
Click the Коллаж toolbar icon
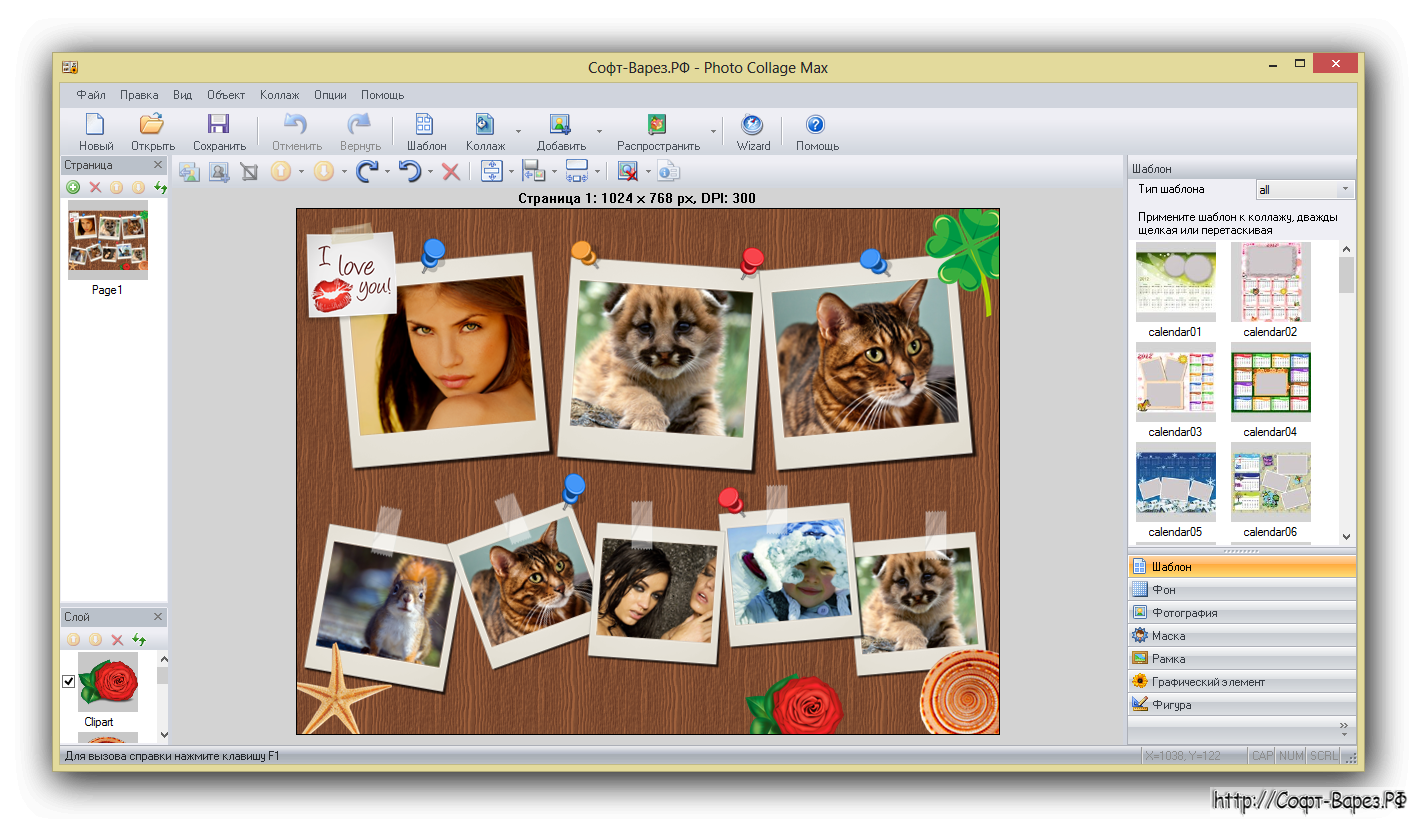pyautogui.click(x=485, y=124)
